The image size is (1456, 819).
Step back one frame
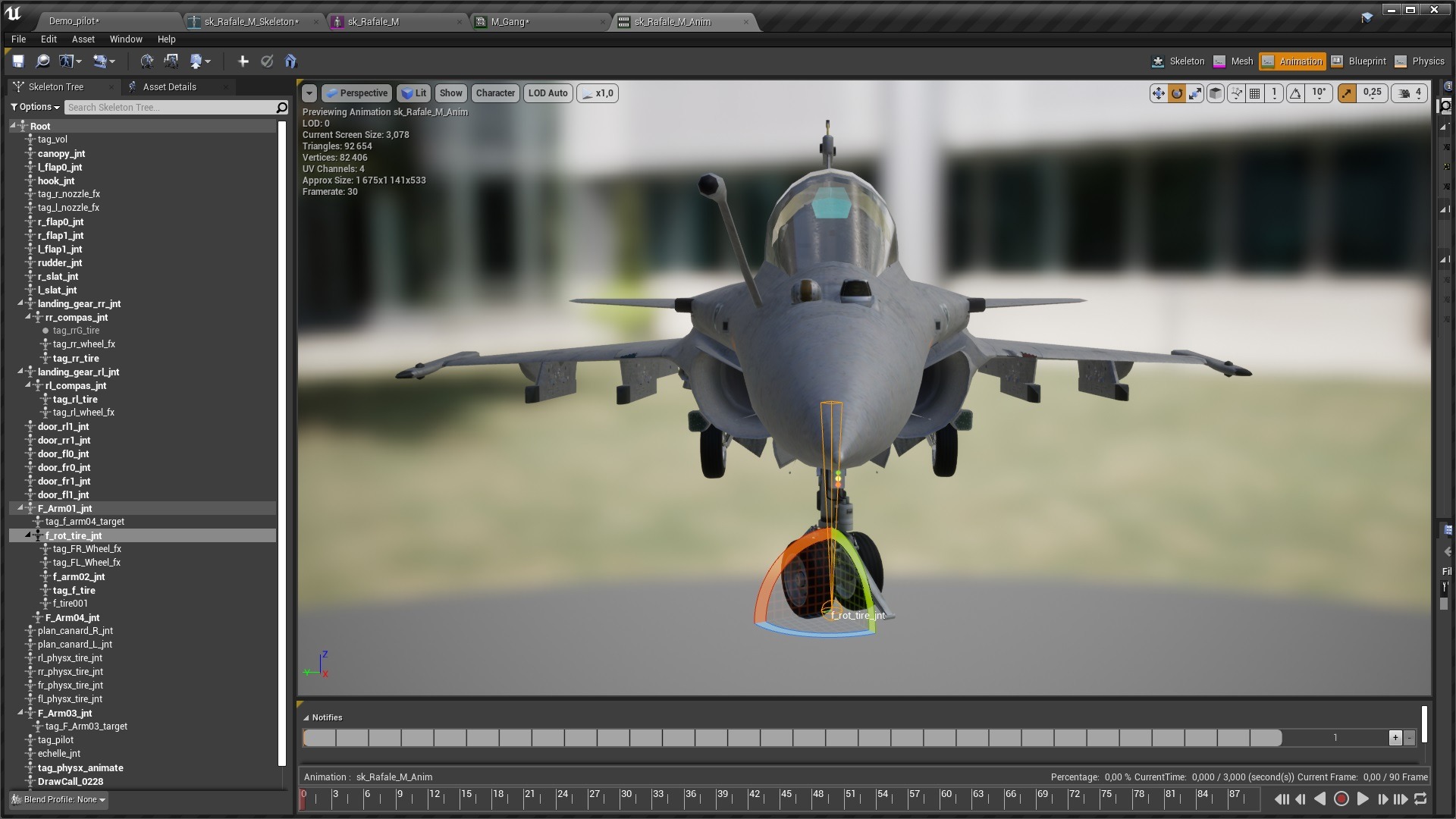coord(1301,799)
